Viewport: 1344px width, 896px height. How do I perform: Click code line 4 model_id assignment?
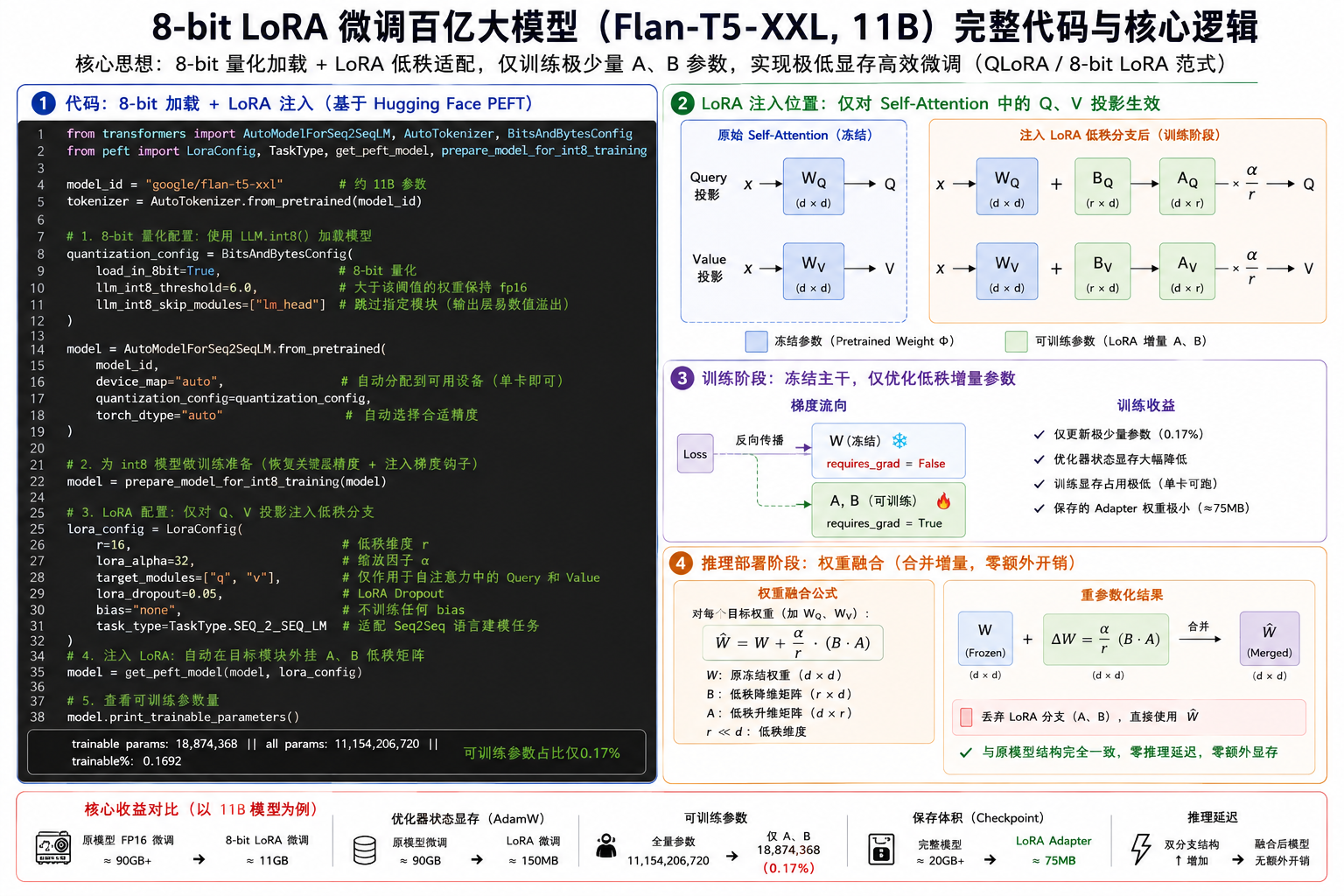point(174,185)
